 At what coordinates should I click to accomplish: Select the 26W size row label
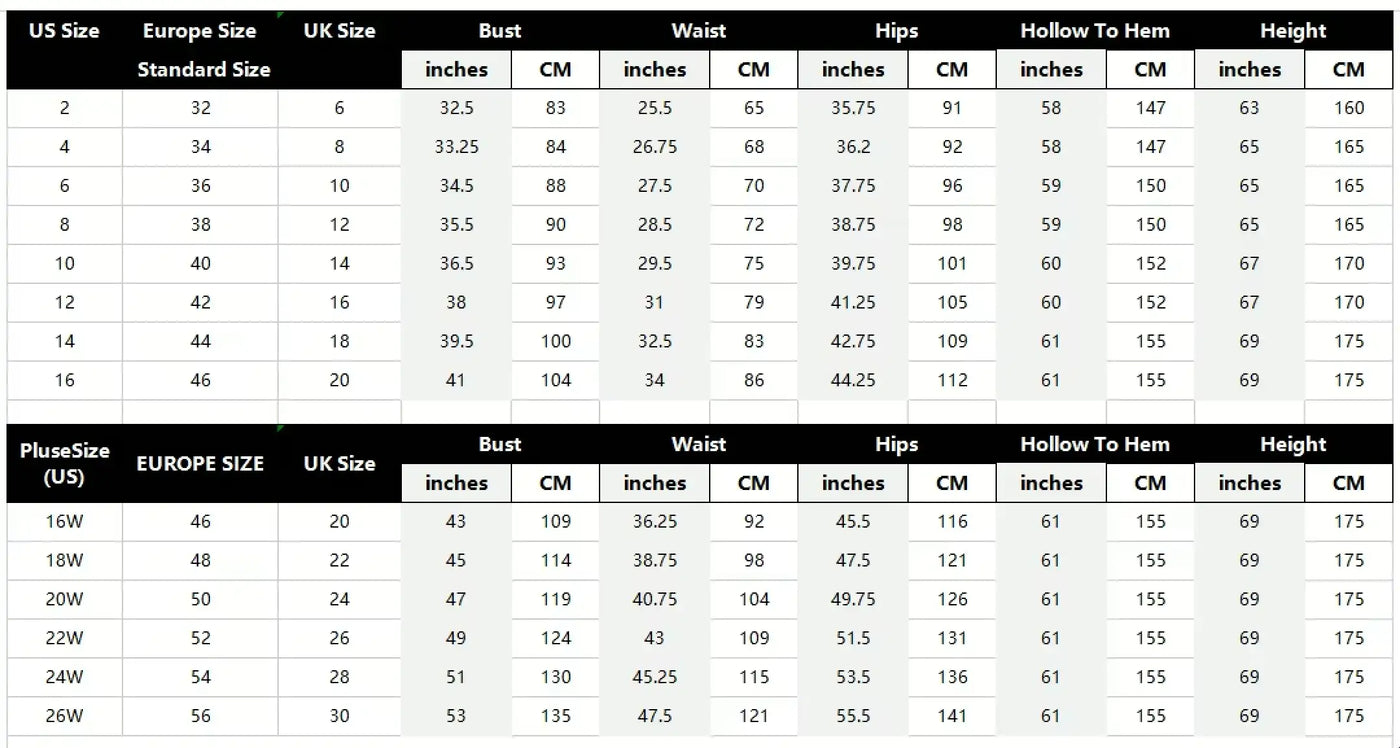click(64, 716)
